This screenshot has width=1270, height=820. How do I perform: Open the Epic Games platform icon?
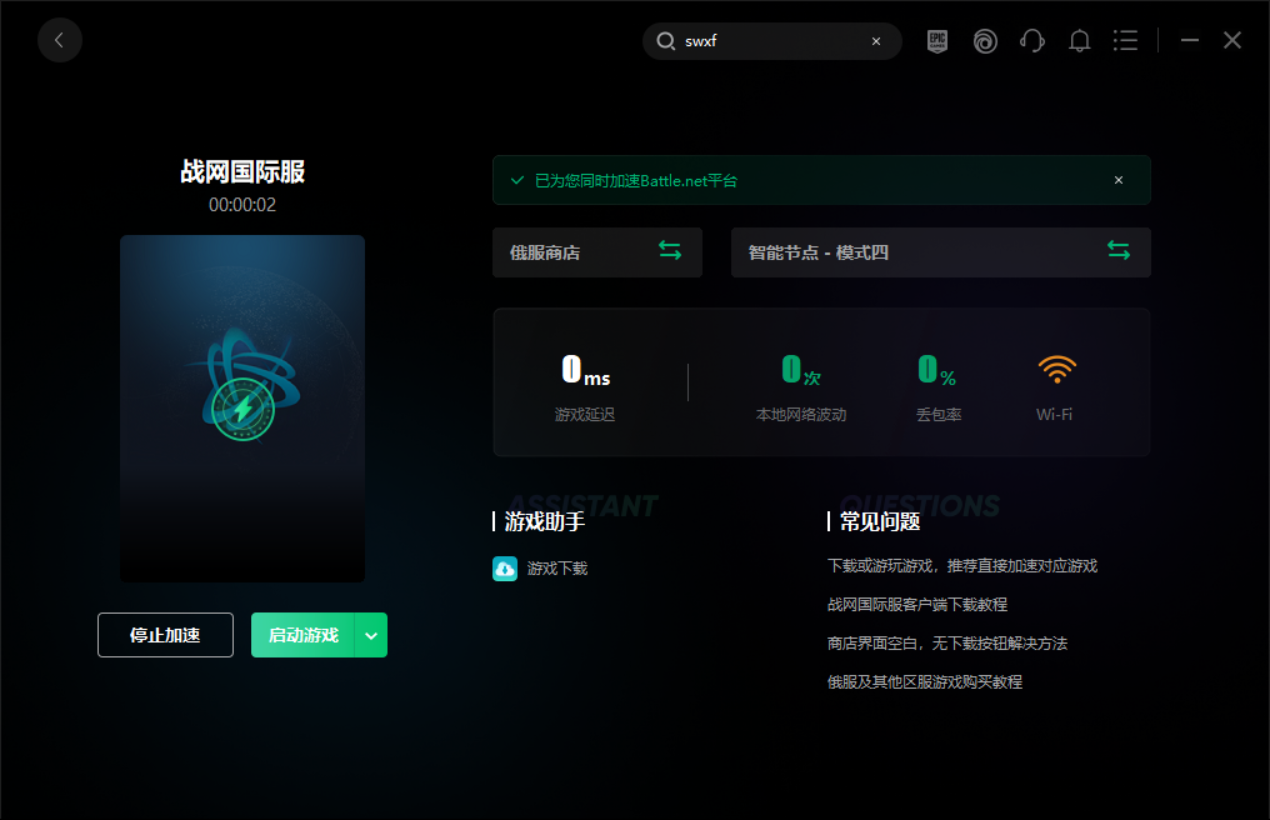937,41
